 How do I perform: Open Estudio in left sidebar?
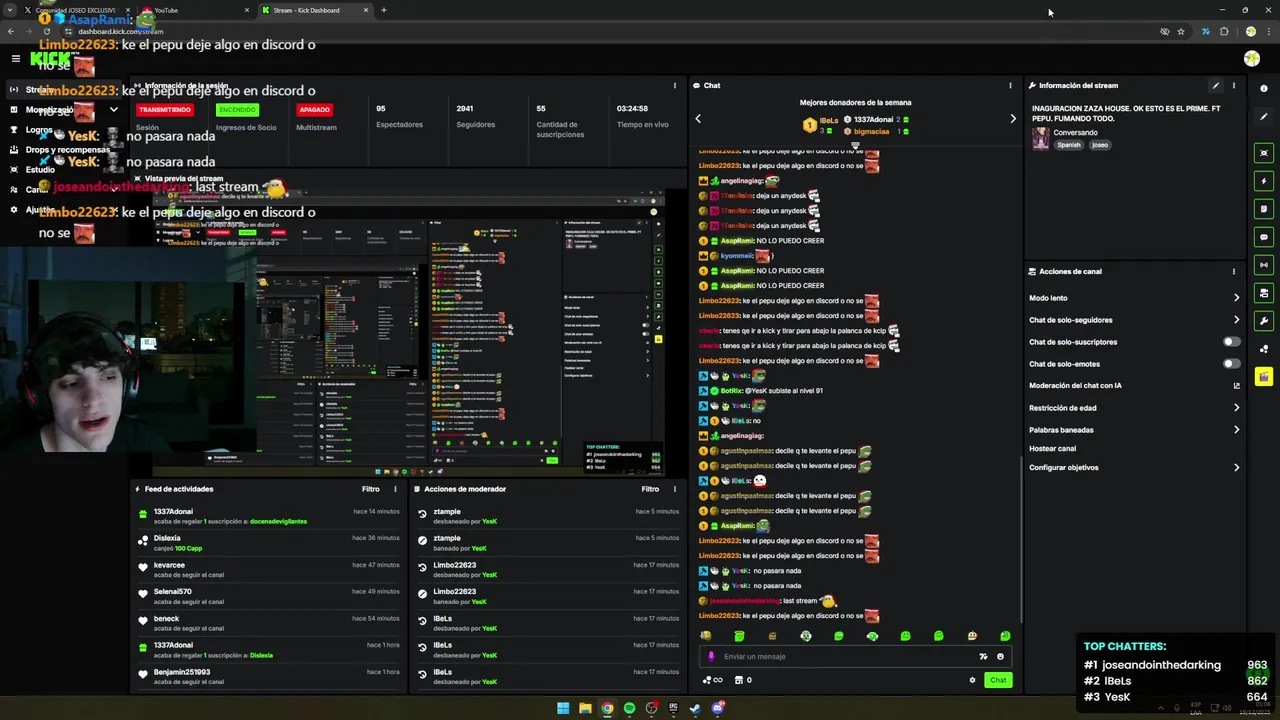pyautogui.click(x=40, y=170)
